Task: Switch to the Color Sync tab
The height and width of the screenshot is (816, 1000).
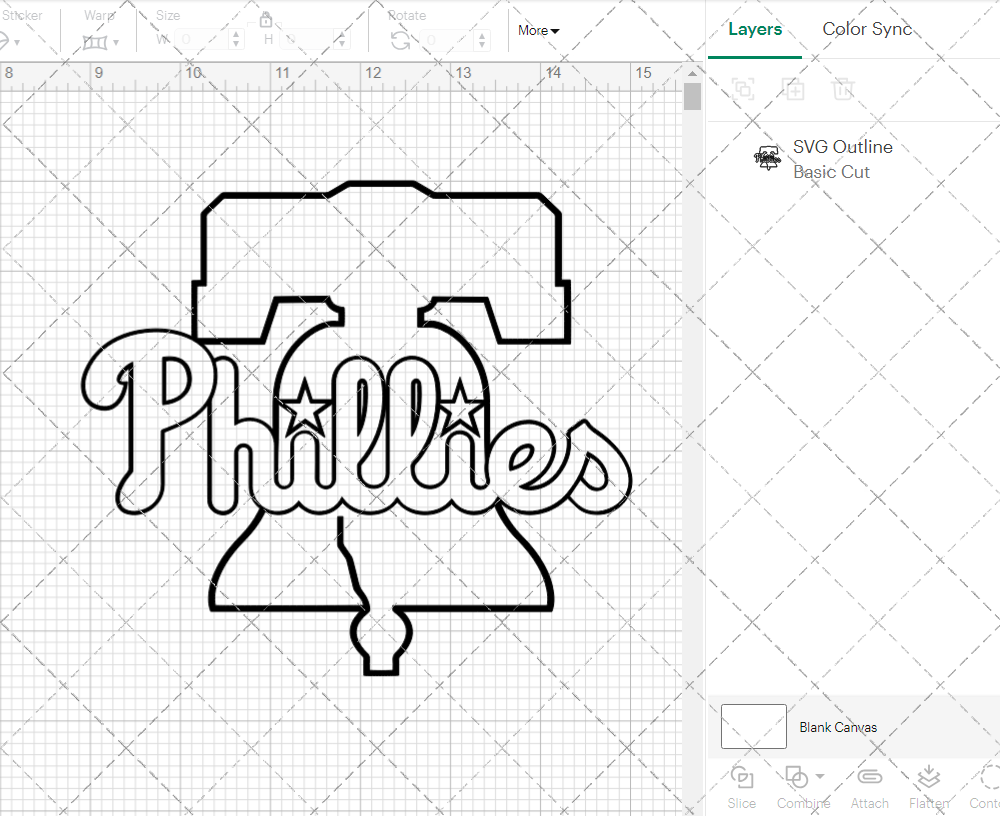Action: click(867, 29)
